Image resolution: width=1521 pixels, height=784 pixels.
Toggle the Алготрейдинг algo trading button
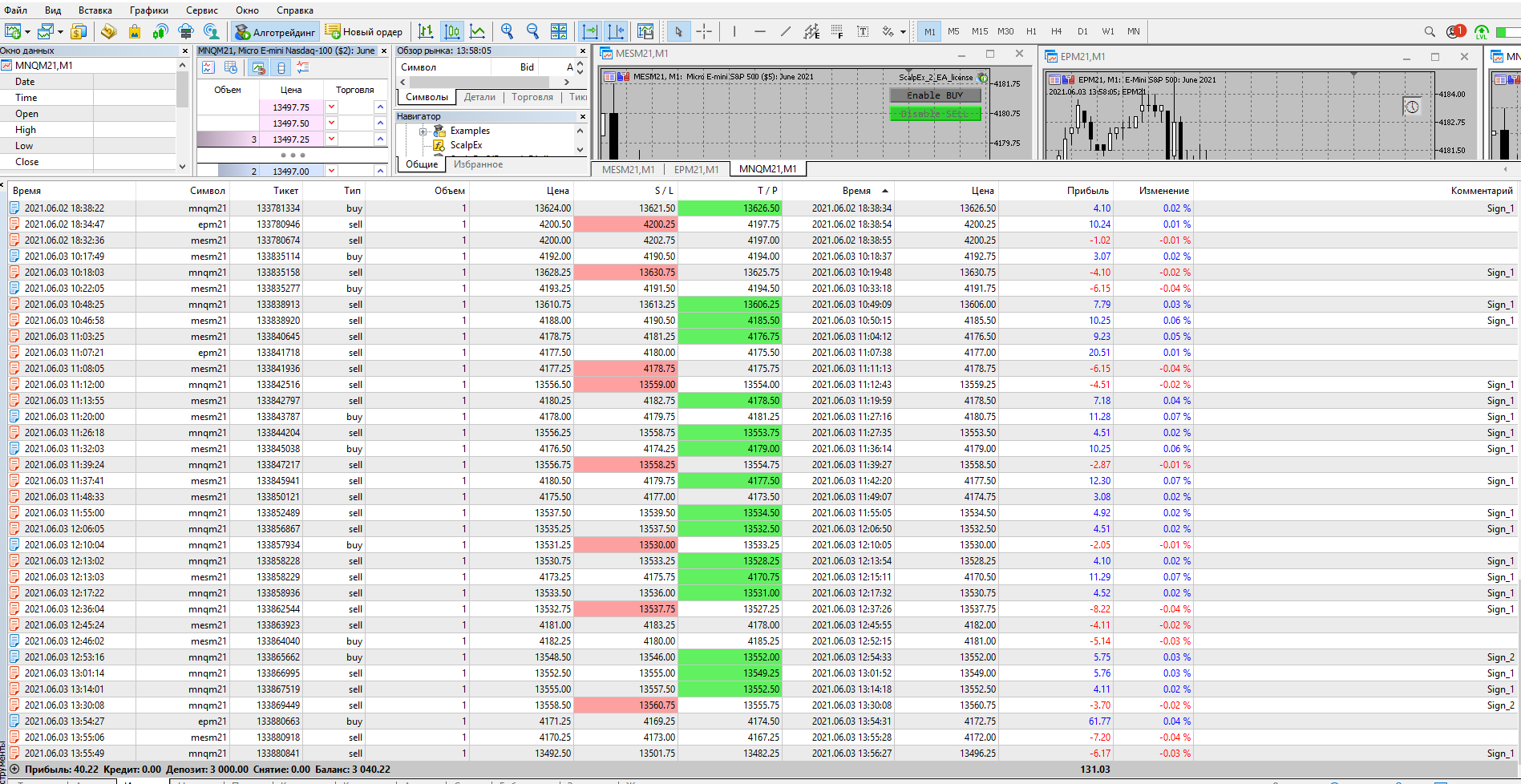click(276, 32)
